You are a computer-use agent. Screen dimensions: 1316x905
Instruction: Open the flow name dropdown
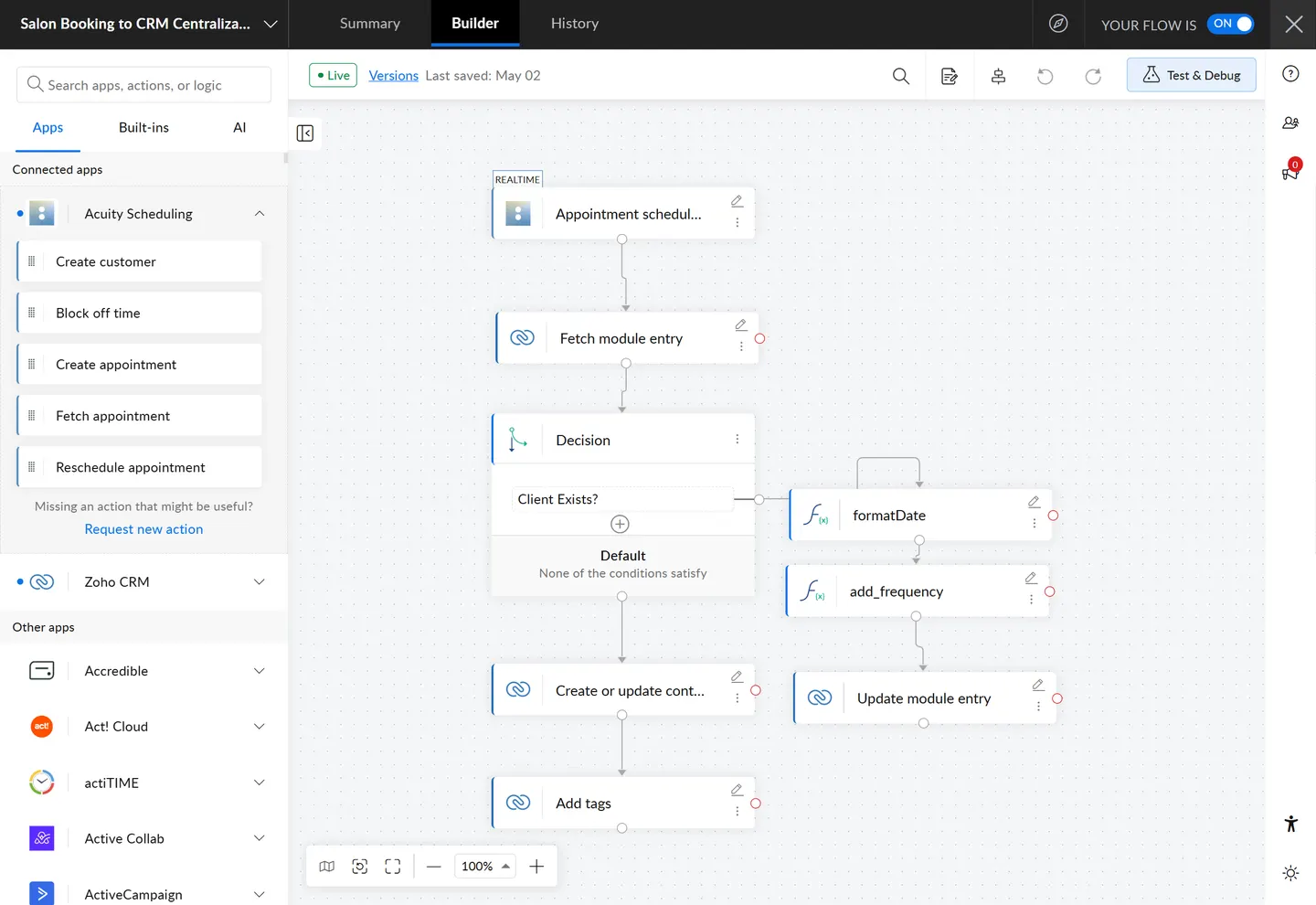click(271, 24)
